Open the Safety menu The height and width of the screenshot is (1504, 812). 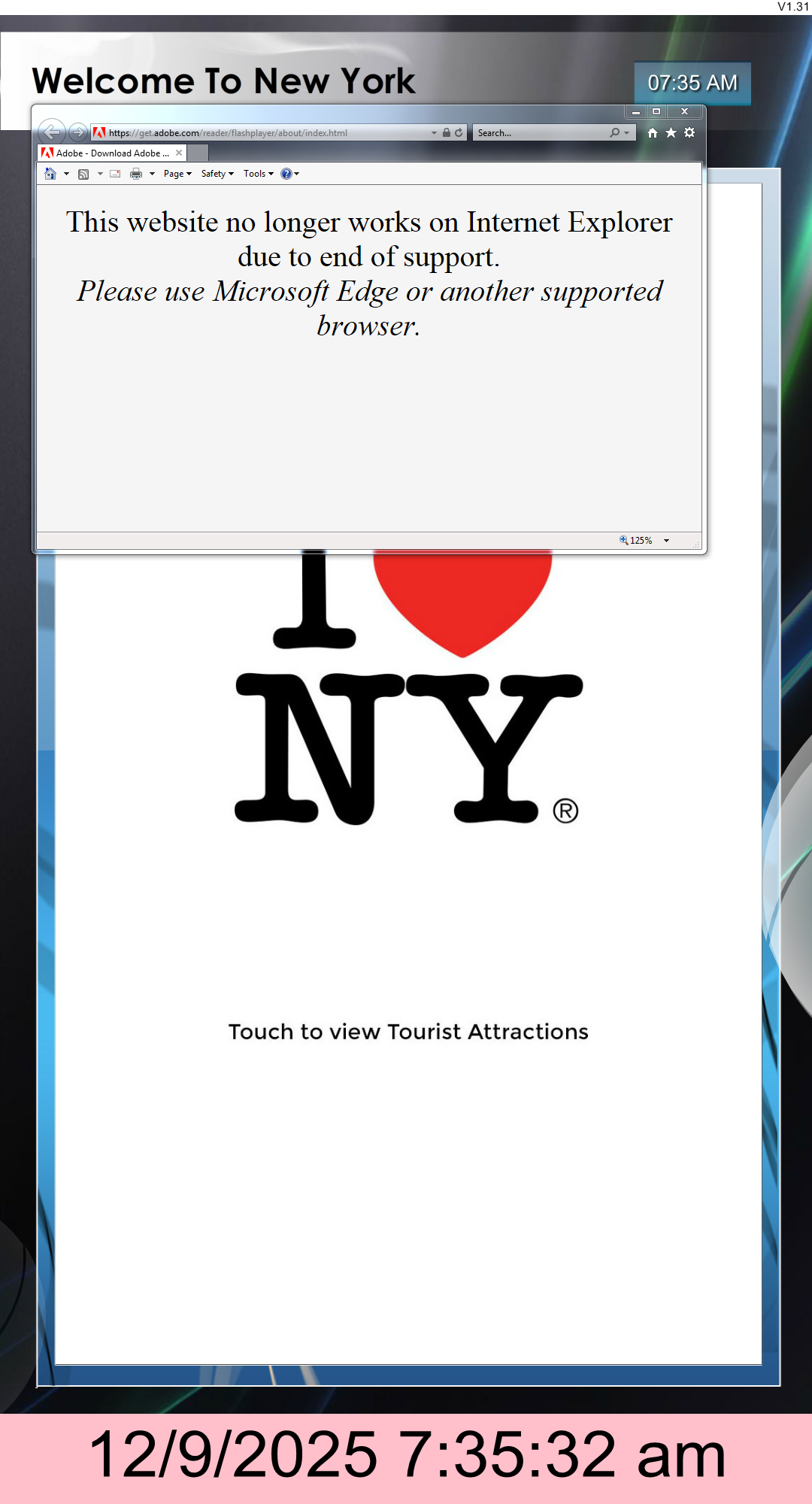tap(217, 174)
